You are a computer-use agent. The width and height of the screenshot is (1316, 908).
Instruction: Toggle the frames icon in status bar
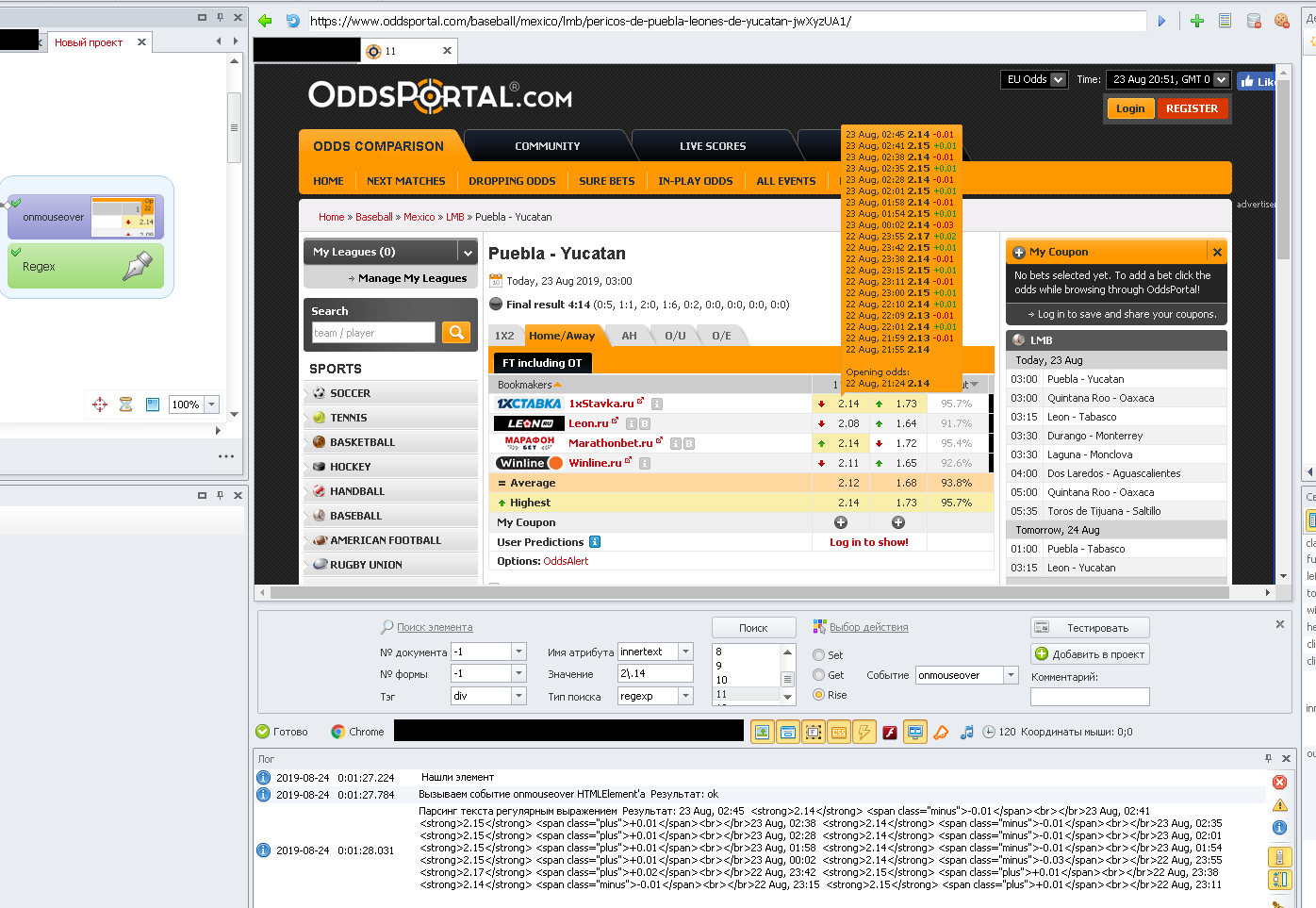(x=813, y=732)
